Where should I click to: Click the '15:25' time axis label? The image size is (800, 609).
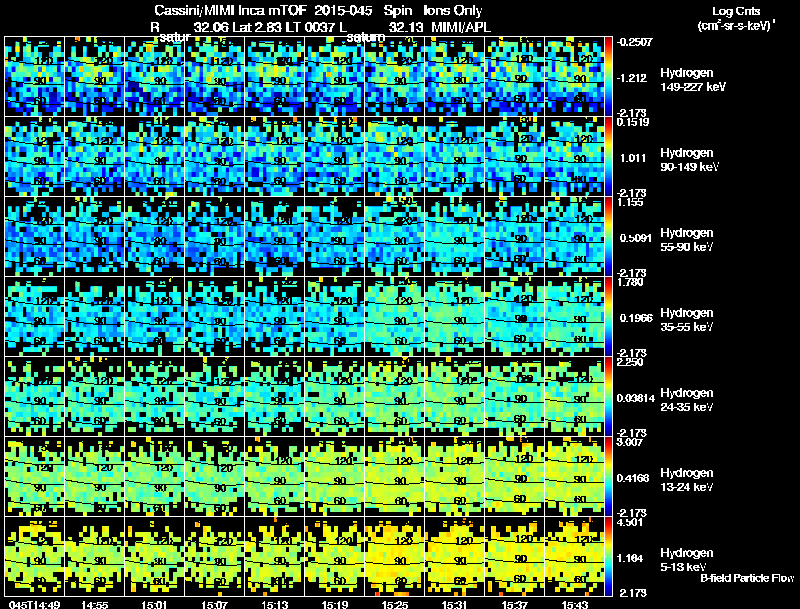395,604
